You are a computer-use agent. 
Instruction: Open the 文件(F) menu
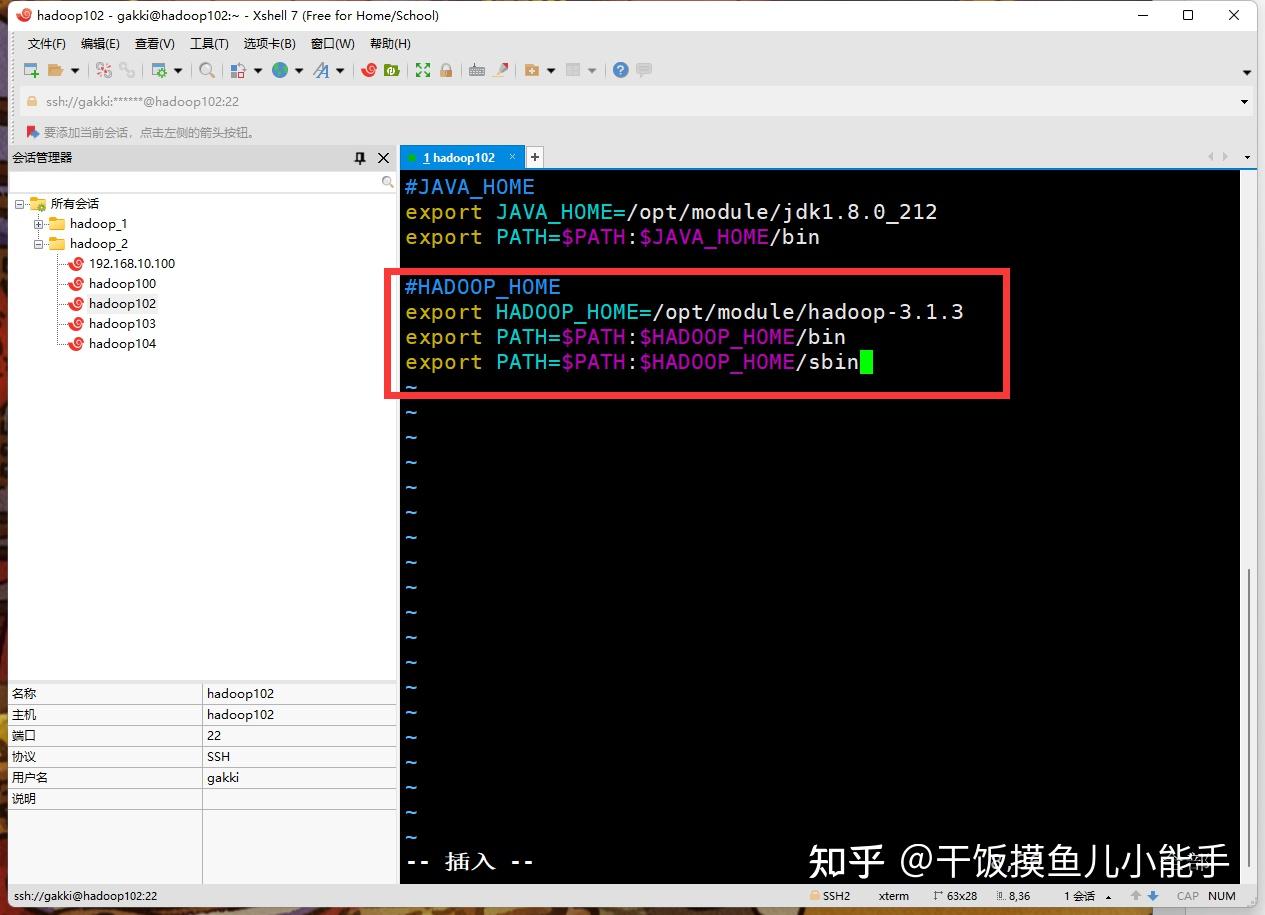pos(45,43)
